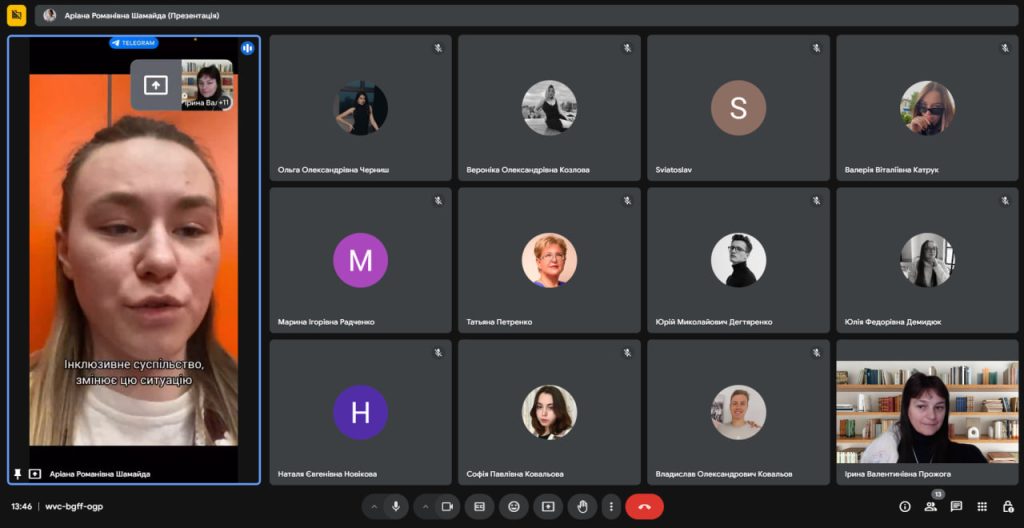Select Ірина Валентинівна Прожога video tile
This screenshot has height=528, width=1024.
coord(927,411)
